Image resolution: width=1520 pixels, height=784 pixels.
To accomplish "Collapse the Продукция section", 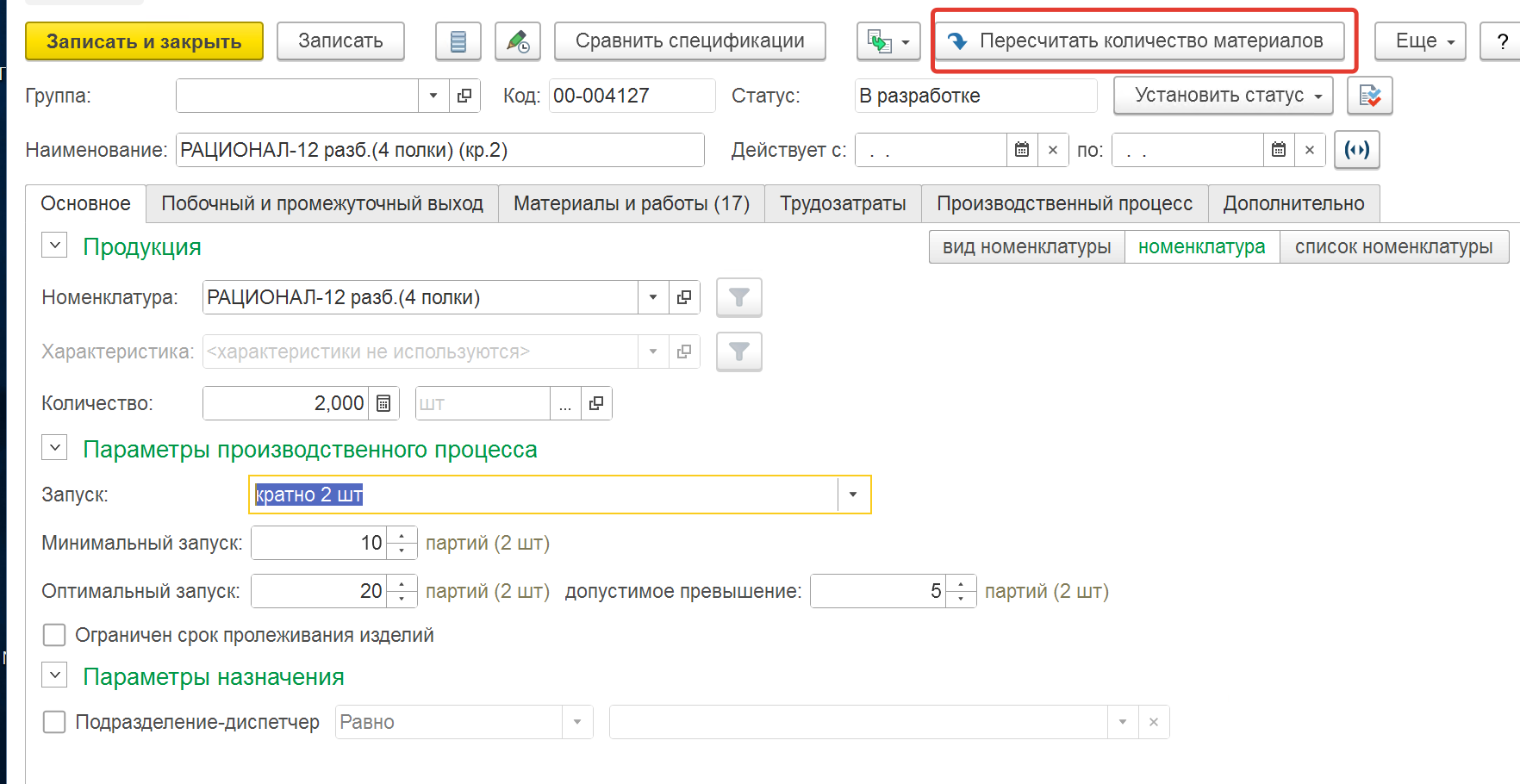I will (x=54, y=246).
